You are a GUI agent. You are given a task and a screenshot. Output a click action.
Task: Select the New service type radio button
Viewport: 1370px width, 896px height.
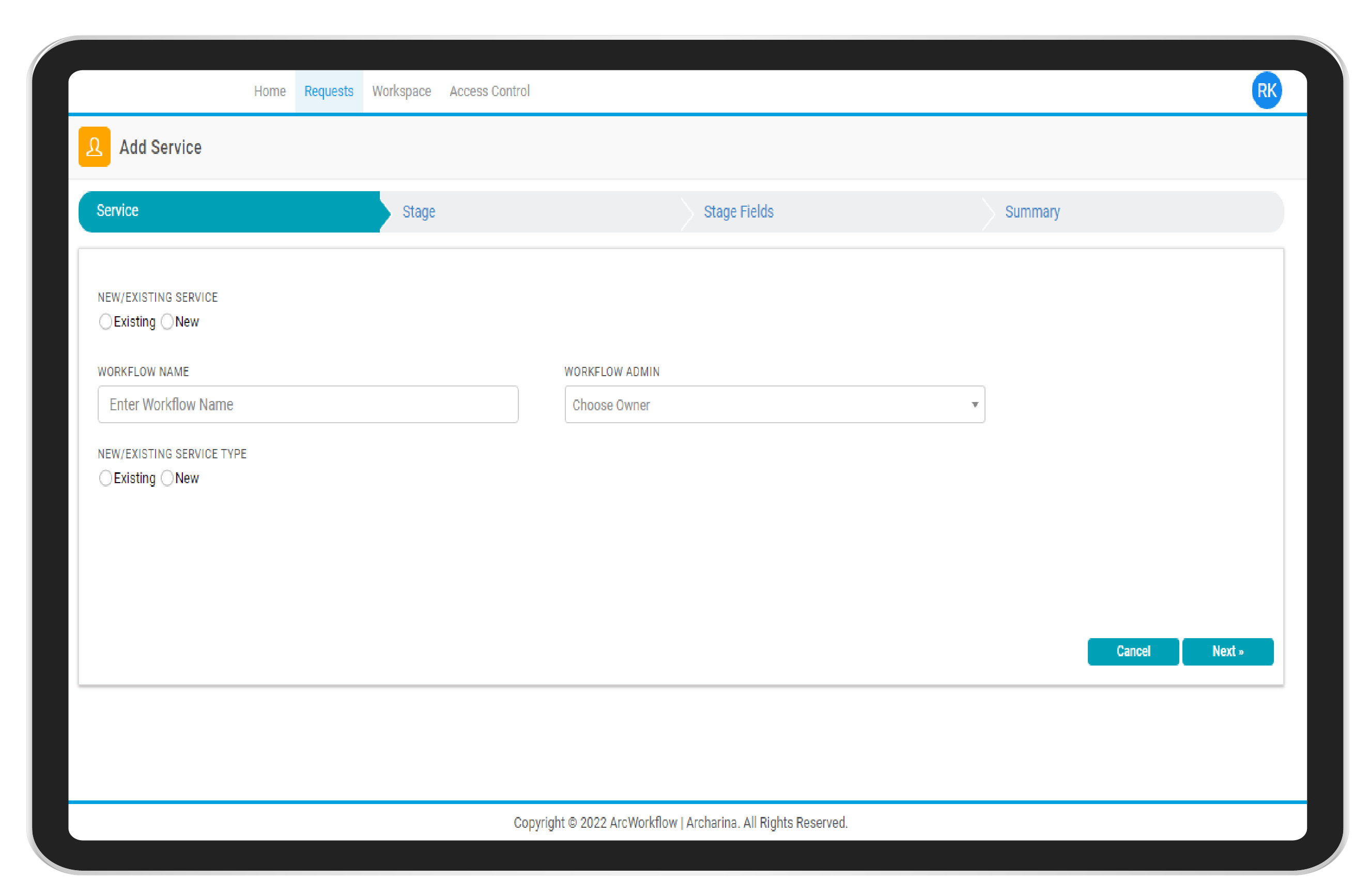(x=165, y=478)
